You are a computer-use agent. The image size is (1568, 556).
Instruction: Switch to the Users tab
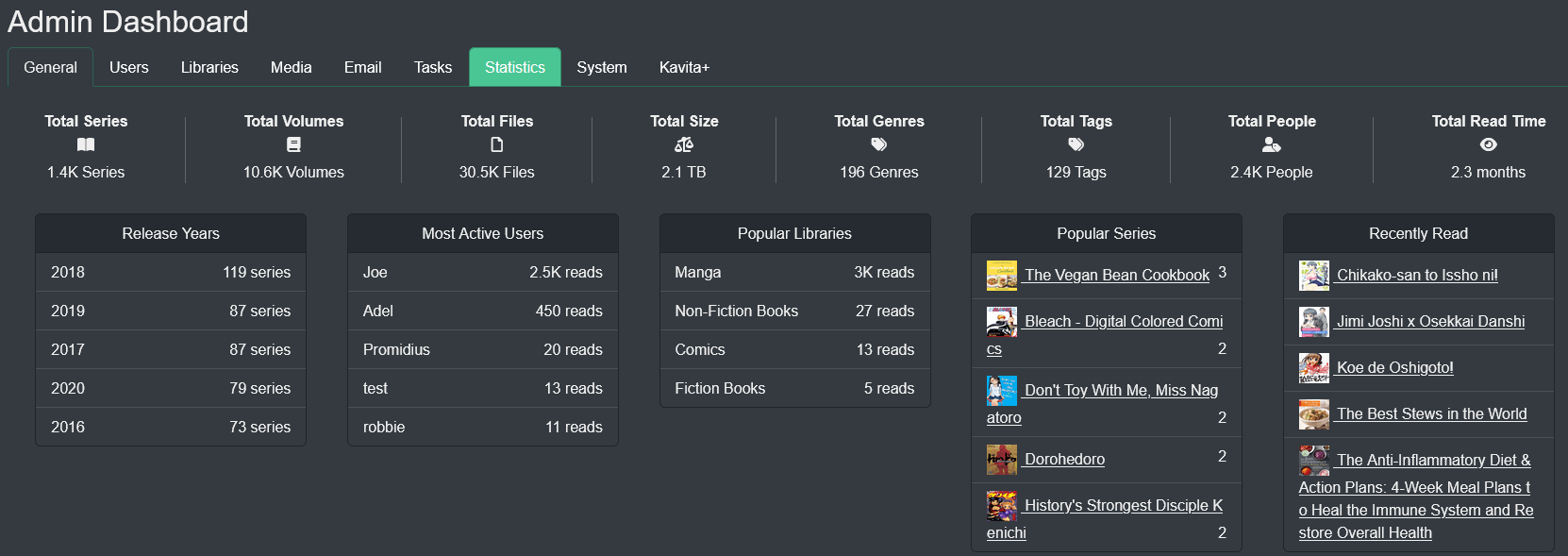pos(128,67)
